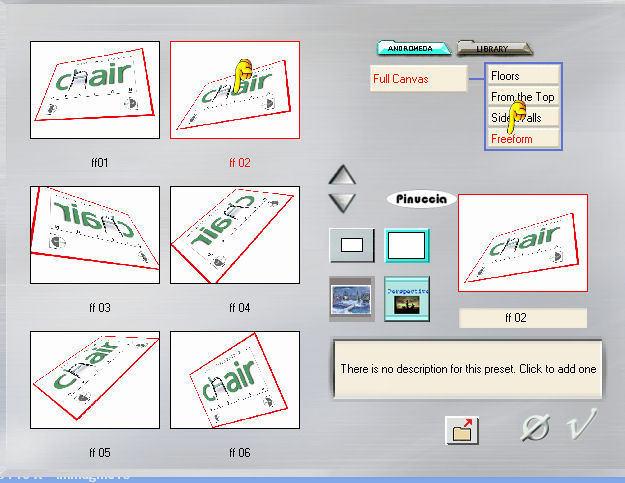Choose the ff 06 preset thumbnail
Viewport: 625px width, 483px height.
tap(235, 380)
